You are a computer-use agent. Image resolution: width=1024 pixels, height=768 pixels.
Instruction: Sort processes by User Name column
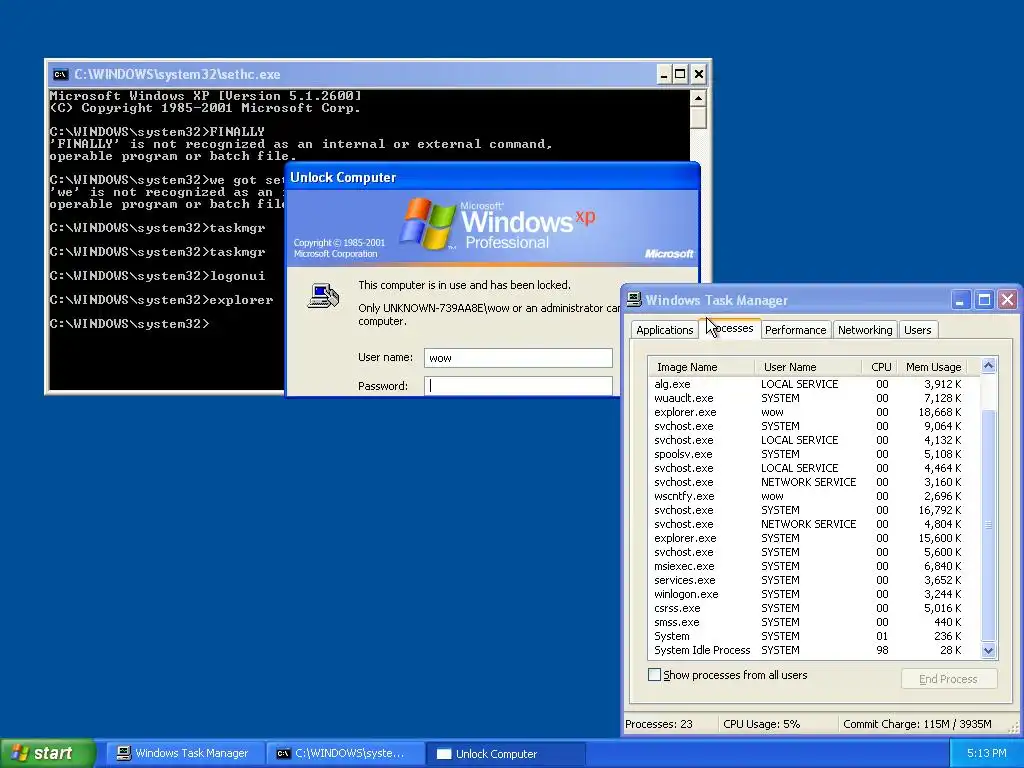pyautogui.click(x=808, y=367)
